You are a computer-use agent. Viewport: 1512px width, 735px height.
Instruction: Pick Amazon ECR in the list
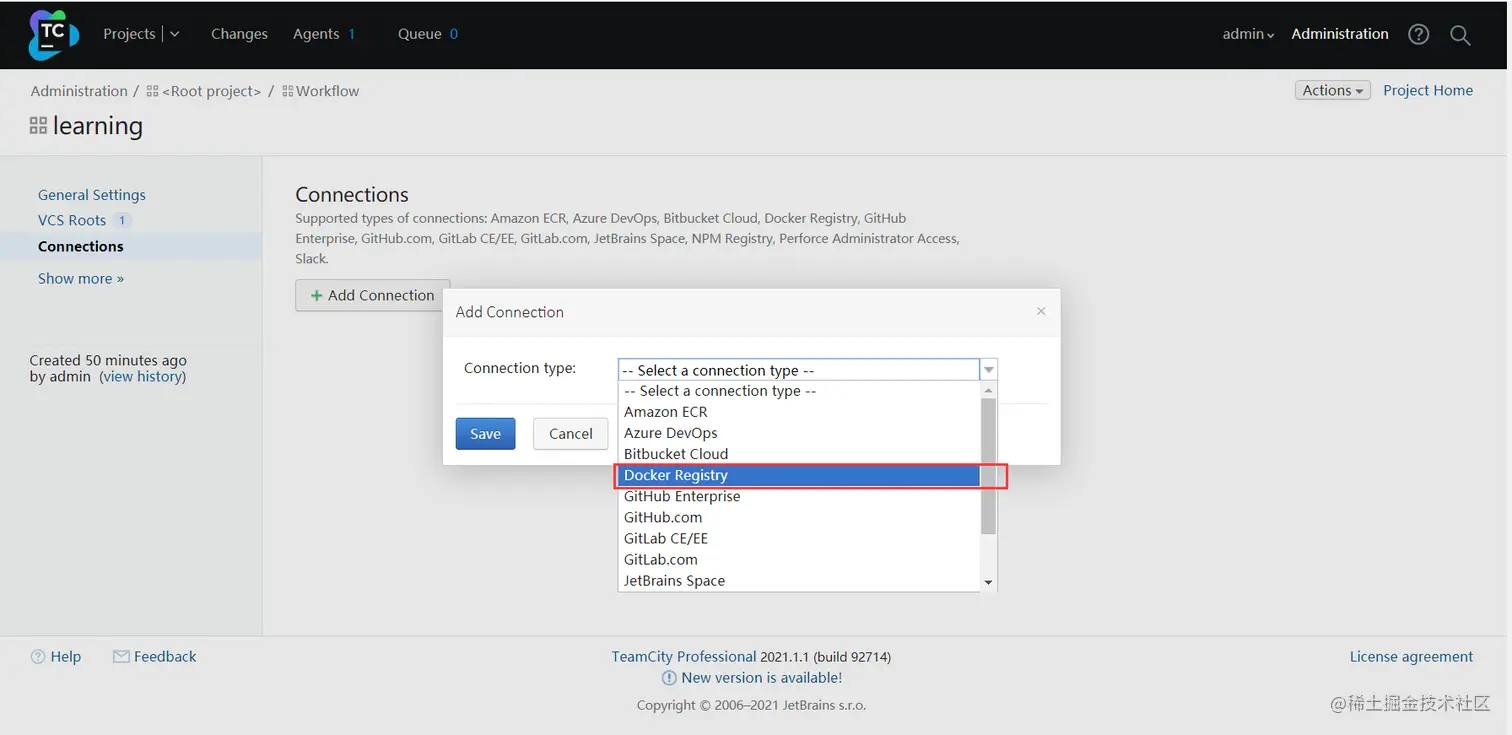pos(665,412)
